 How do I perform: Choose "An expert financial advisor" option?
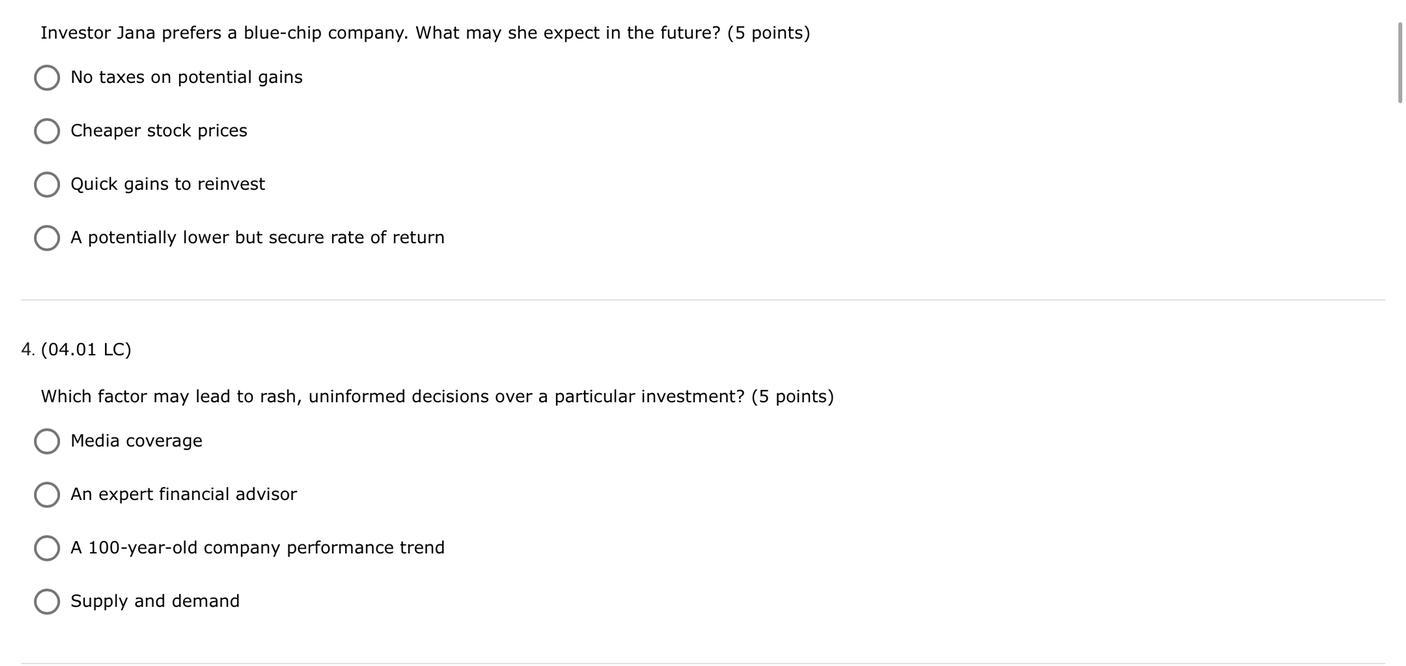click(x=47, y=495)
